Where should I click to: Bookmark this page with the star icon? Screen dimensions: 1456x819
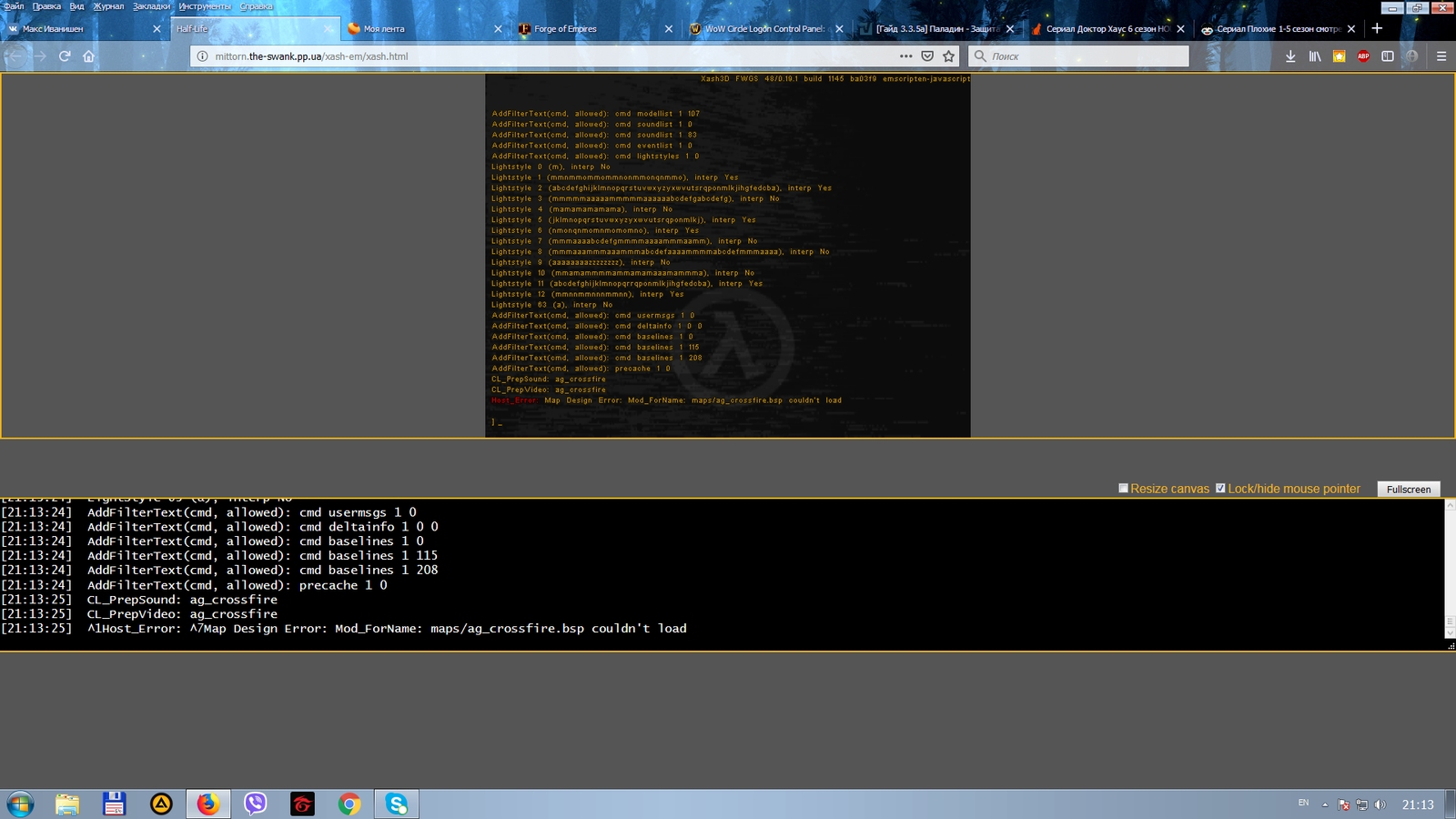coord(948,56)
